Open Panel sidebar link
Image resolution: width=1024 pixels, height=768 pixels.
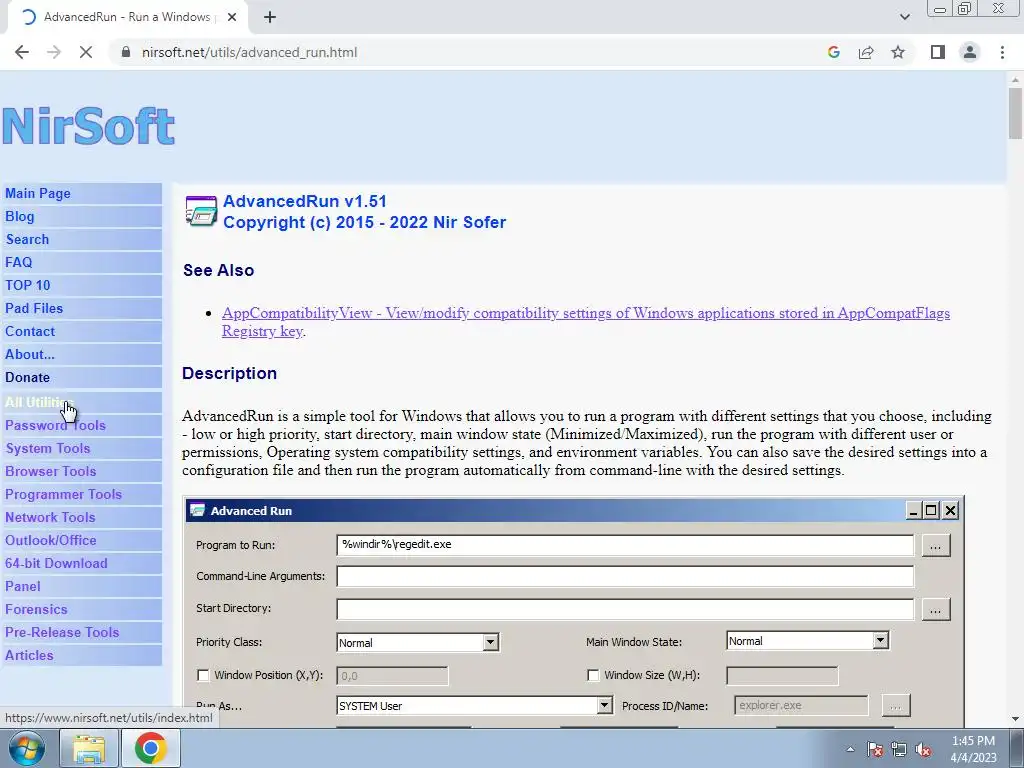pyautogui.click(x=23, y=586)
